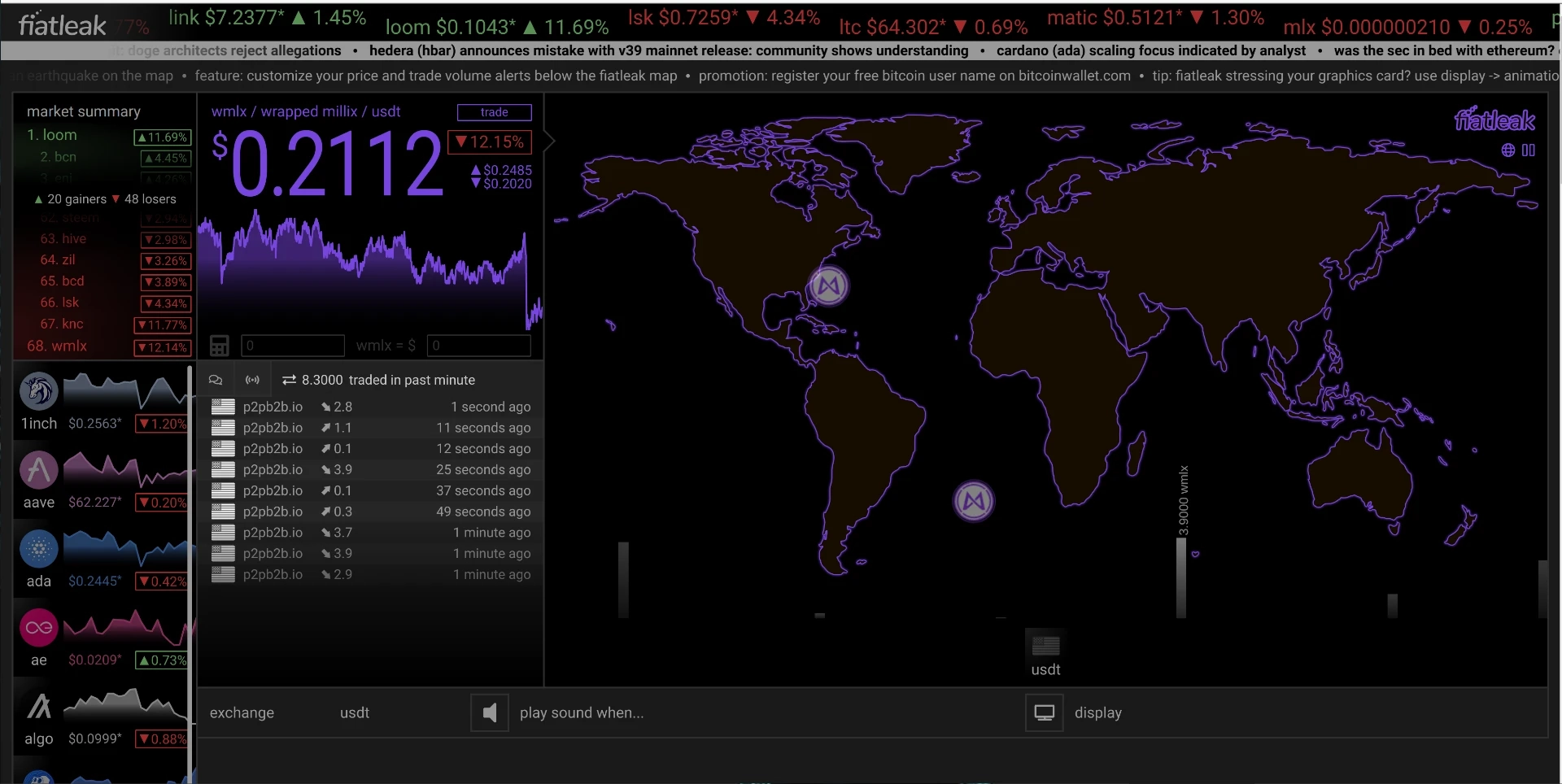Click the p2pb2b.io trade from 49 seconds ago
The width and height of the screenshot is (1562, 784).
(x=371, y=512)
